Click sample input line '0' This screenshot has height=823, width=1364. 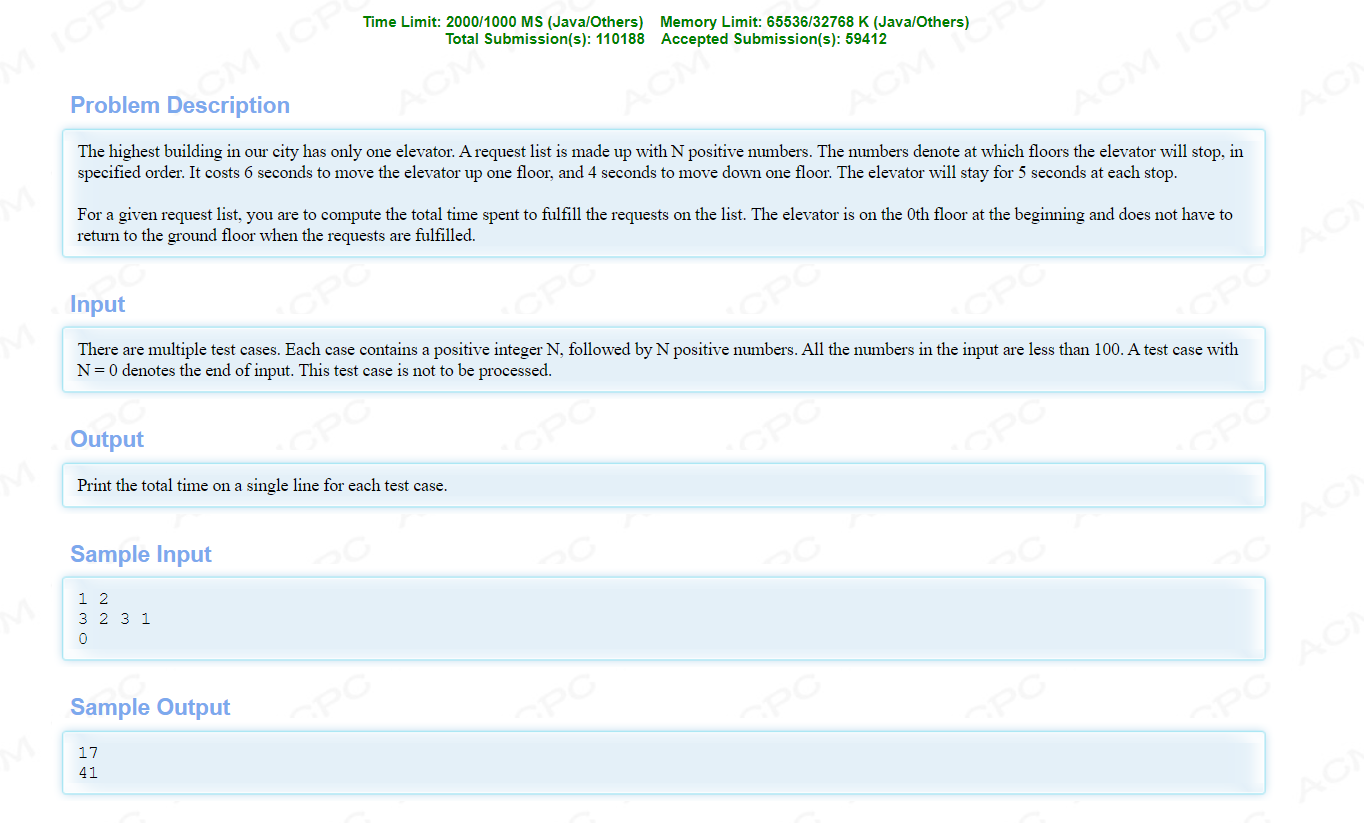83,639
